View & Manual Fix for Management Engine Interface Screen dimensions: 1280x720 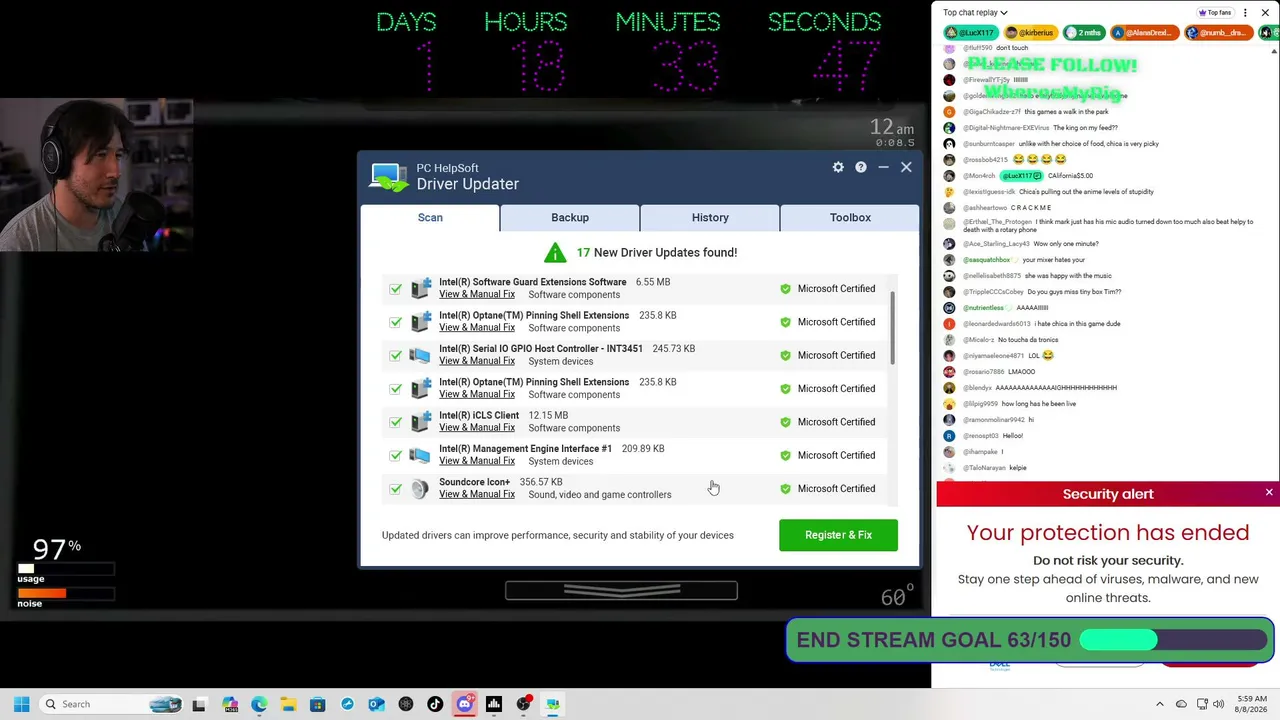pos(477,461)
